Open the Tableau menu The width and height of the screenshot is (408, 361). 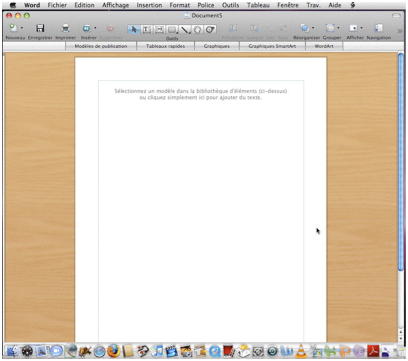[258, 5]
